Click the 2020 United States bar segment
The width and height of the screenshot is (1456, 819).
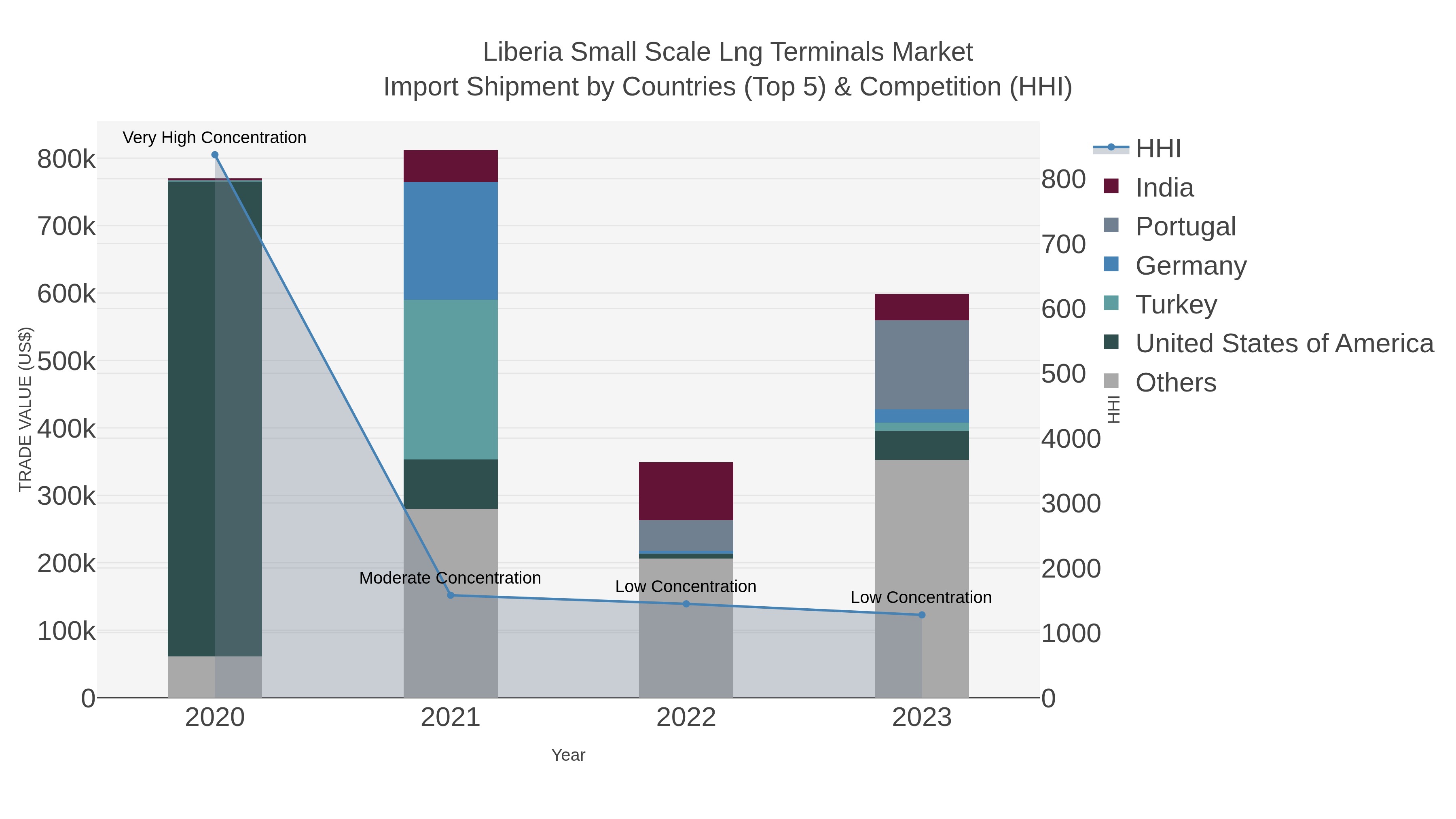click(215, 419)
